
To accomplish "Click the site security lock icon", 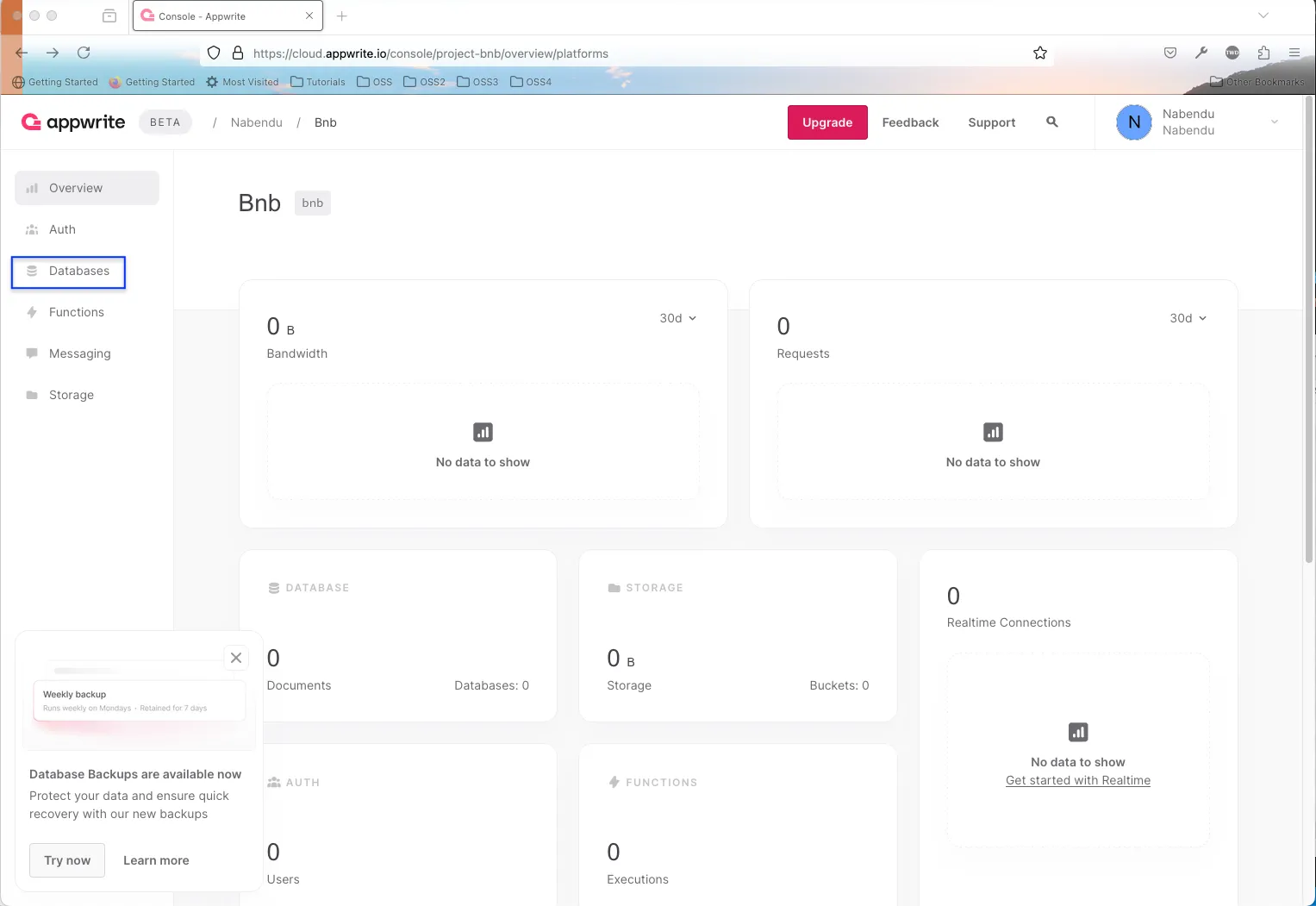I will 238,53.
